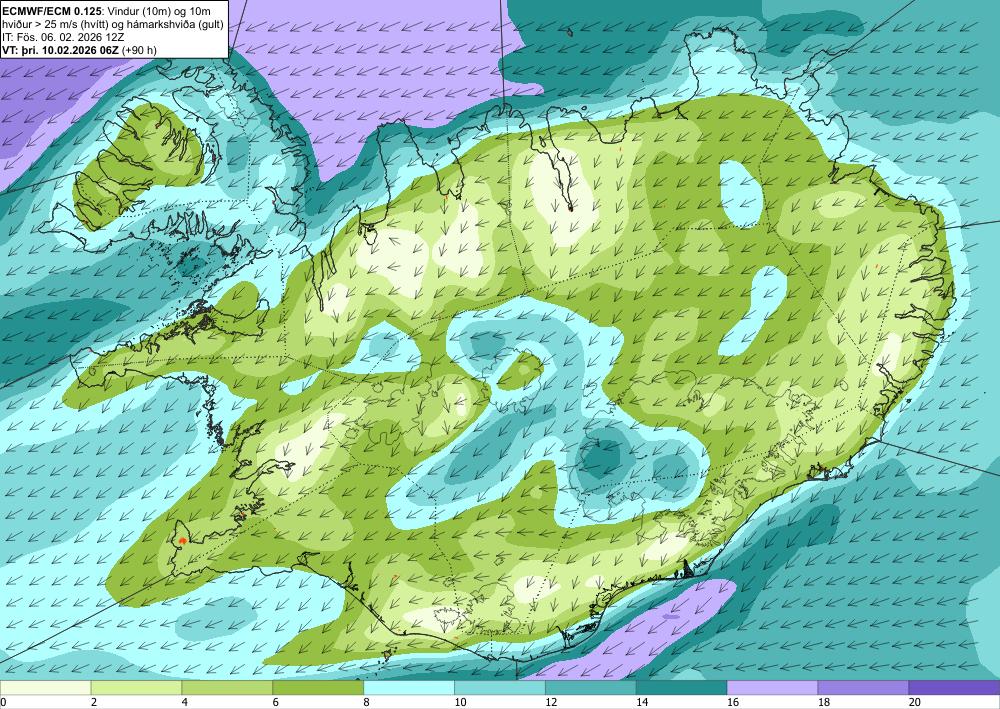Select the 'VT: þri. 10.02.2026 06Z' valid-time text
The height and width of the screenshot is (709, 1000).
tap(60, 50)
